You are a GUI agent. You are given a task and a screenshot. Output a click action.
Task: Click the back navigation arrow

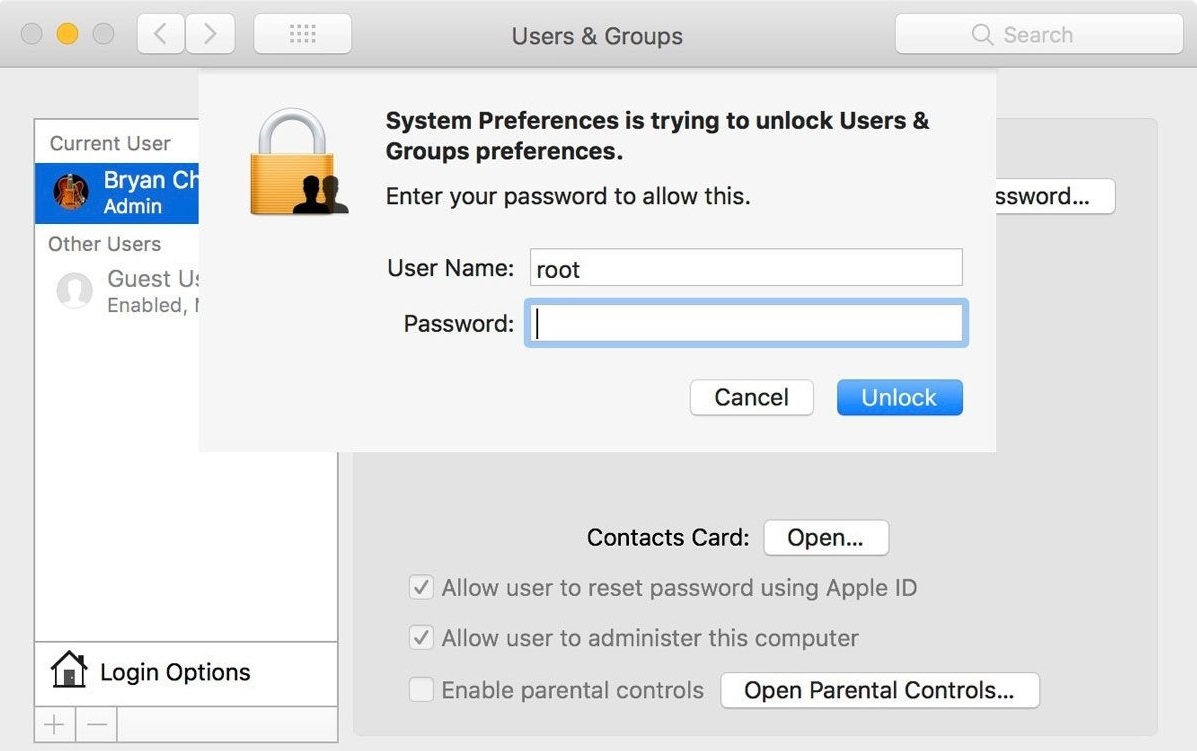tap(160, 34)
